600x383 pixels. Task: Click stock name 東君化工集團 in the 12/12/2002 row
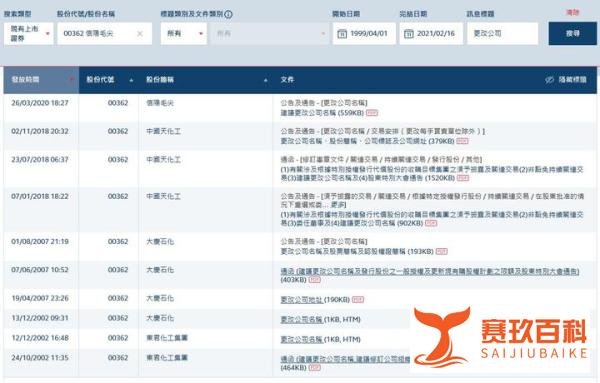[x=167, y=338]
